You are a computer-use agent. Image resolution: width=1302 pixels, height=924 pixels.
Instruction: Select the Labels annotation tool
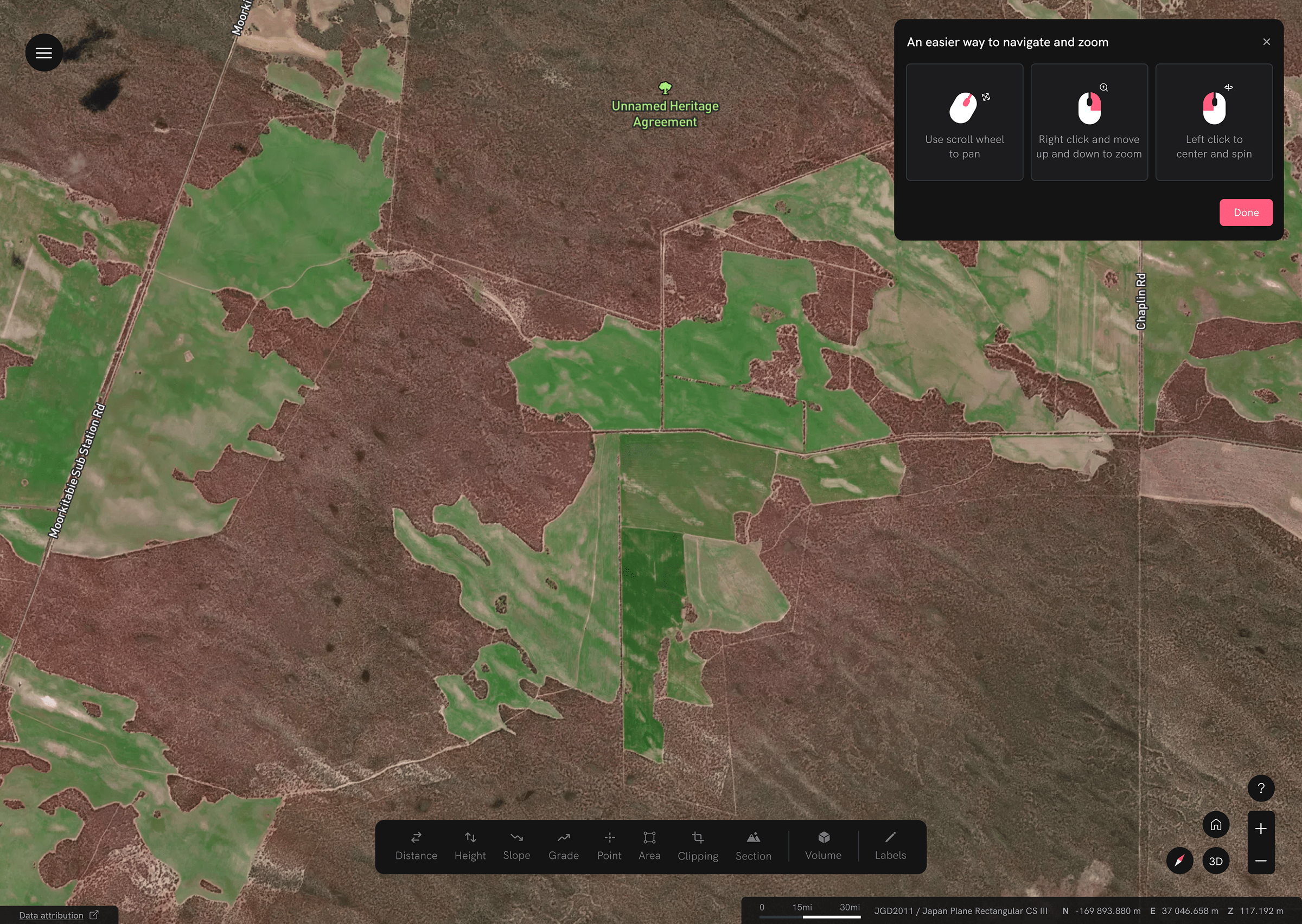tap(891, 846)
